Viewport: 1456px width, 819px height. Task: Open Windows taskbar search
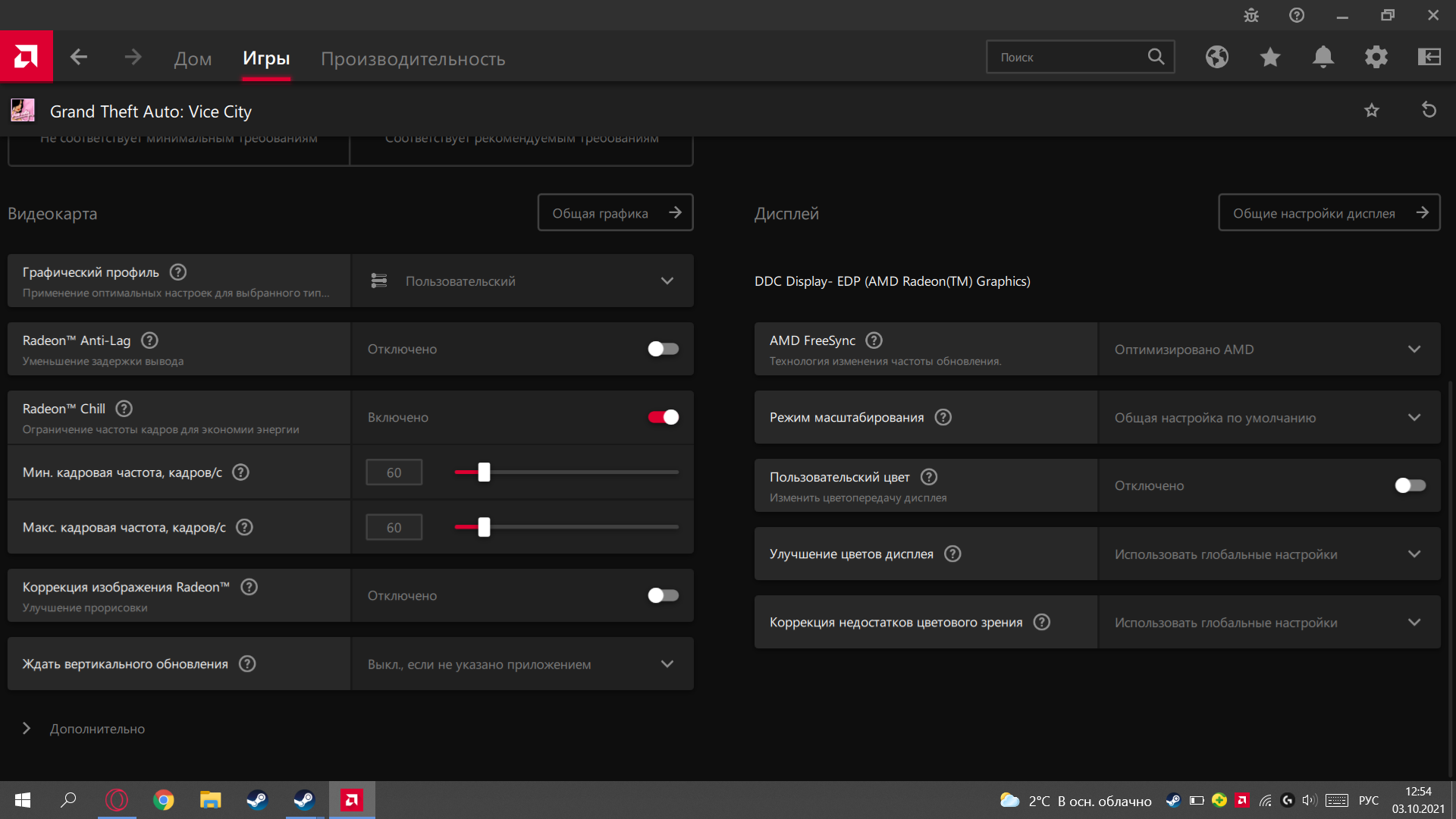[68, 800]
